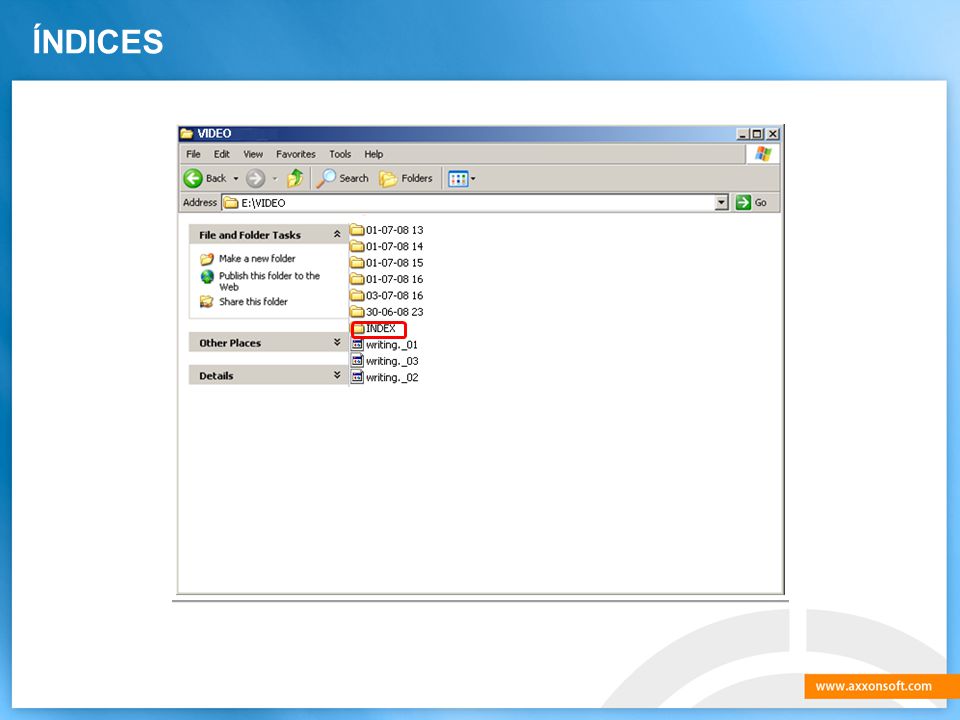Viewport: 960px width, 720px height.
Task: Open the Forward history dropdown arrow
Action: (x=275, y=179)
